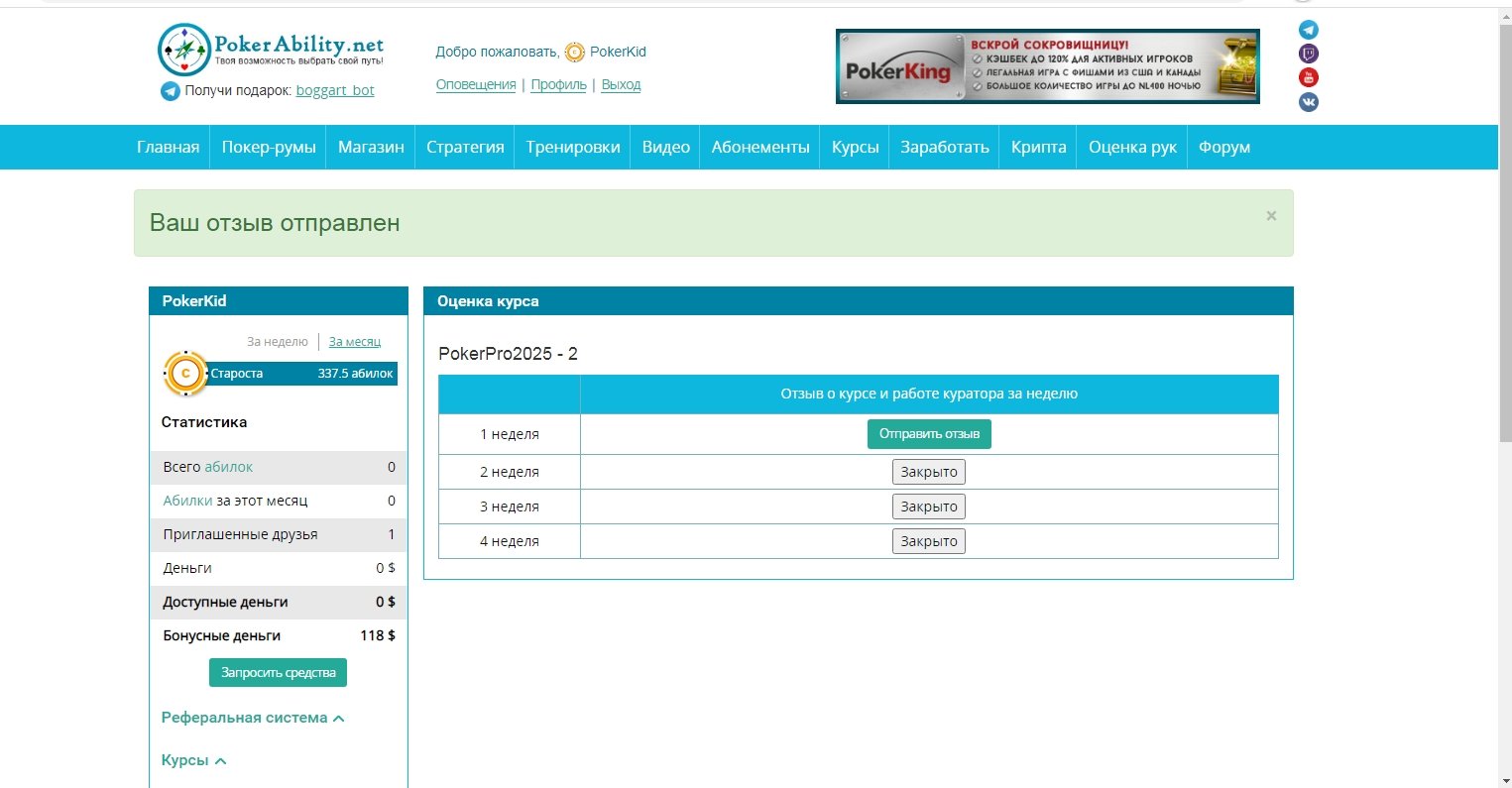Click the Доступные деньги row
The image size is (1512, 788).
[x=279, y=602]
